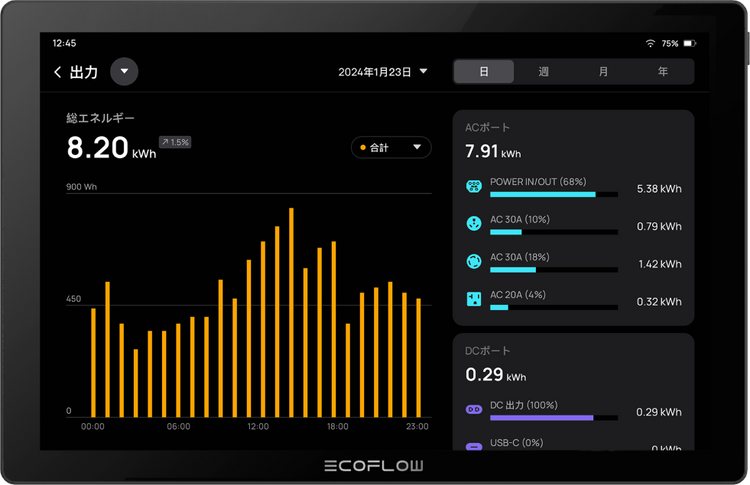
Task: Click the AC 20A outlet icon
Action: click(x=474, y=299)
